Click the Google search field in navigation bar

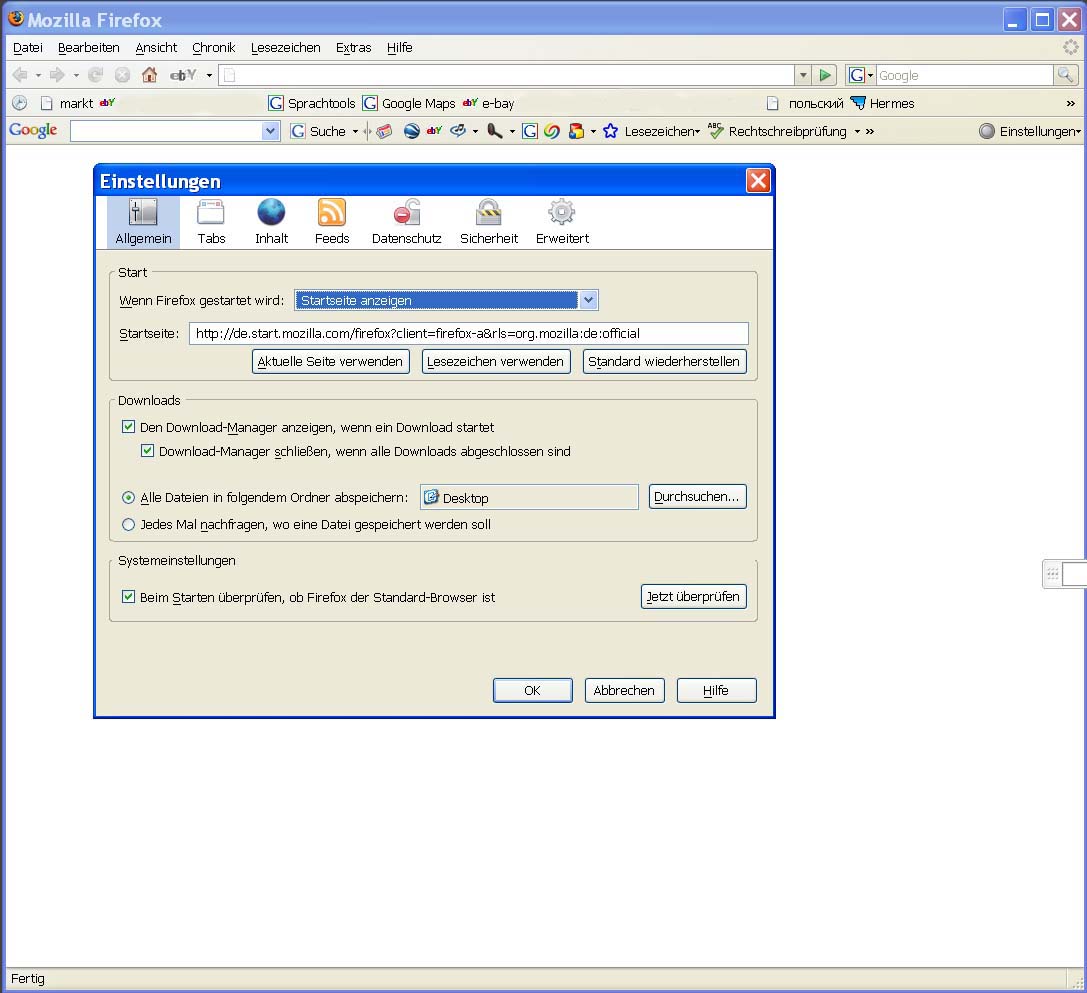pyautogui.click(x=965, y=75)
